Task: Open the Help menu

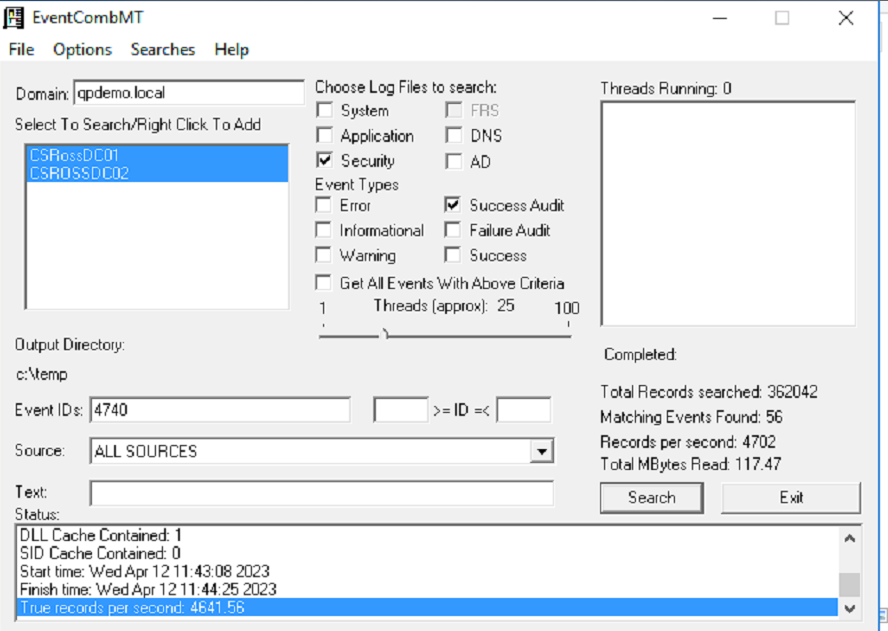Action: pos(231,50)
